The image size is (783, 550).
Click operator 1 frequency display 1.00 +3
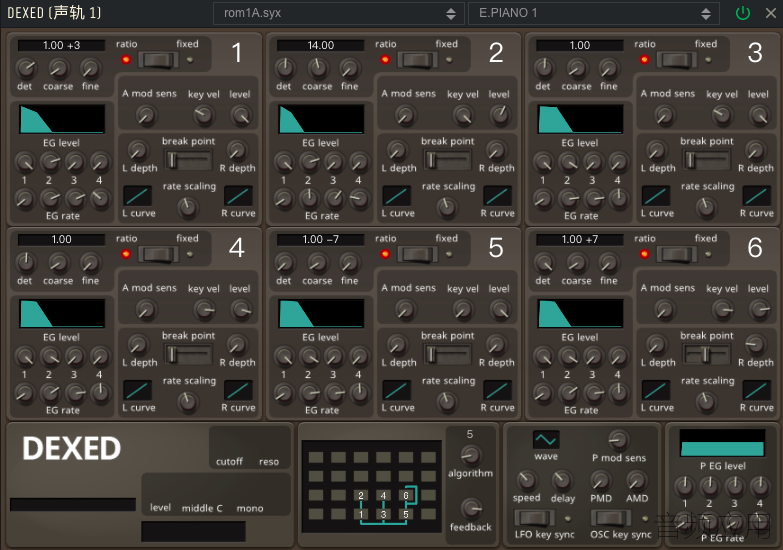[x=61, y=45]
